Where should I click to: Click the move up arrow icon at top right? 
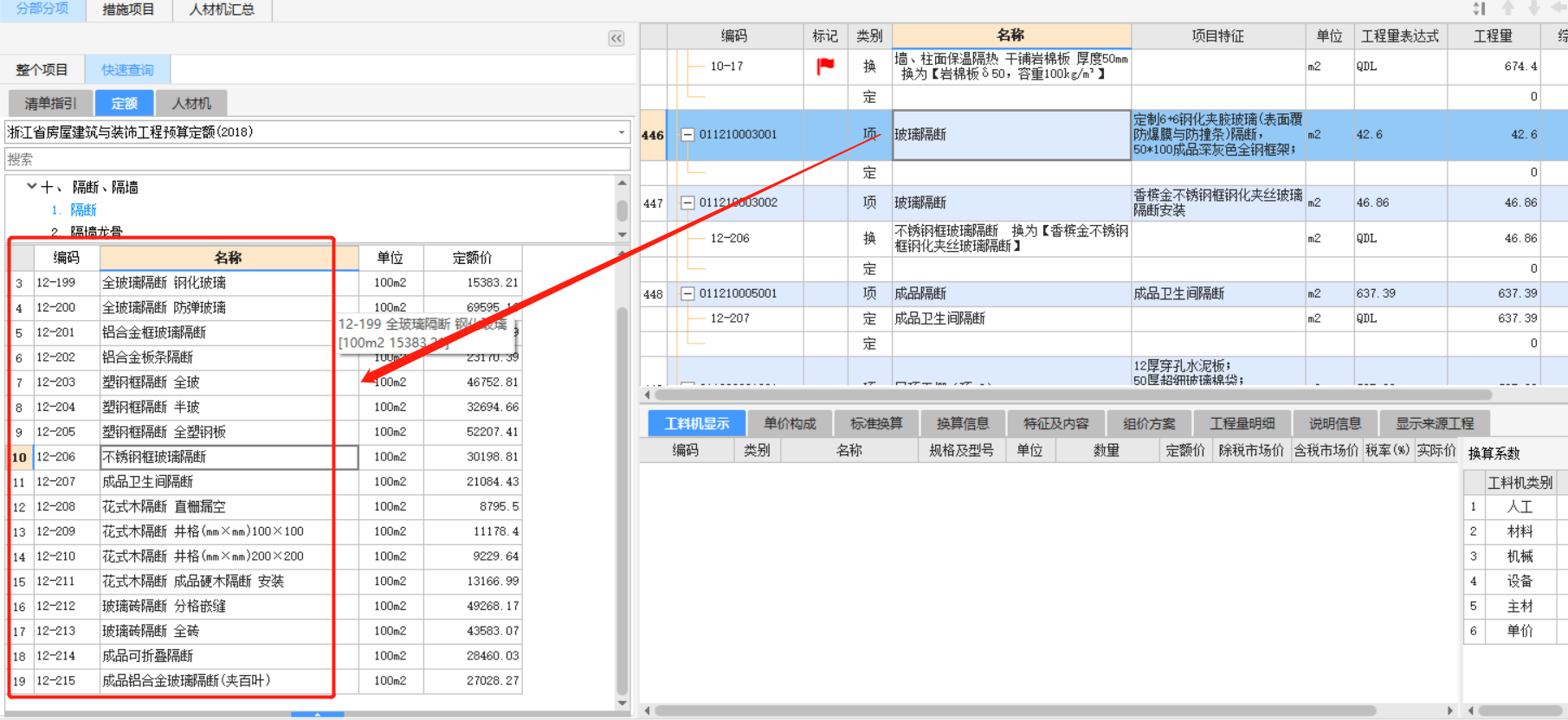click(x=1508, y=9)
